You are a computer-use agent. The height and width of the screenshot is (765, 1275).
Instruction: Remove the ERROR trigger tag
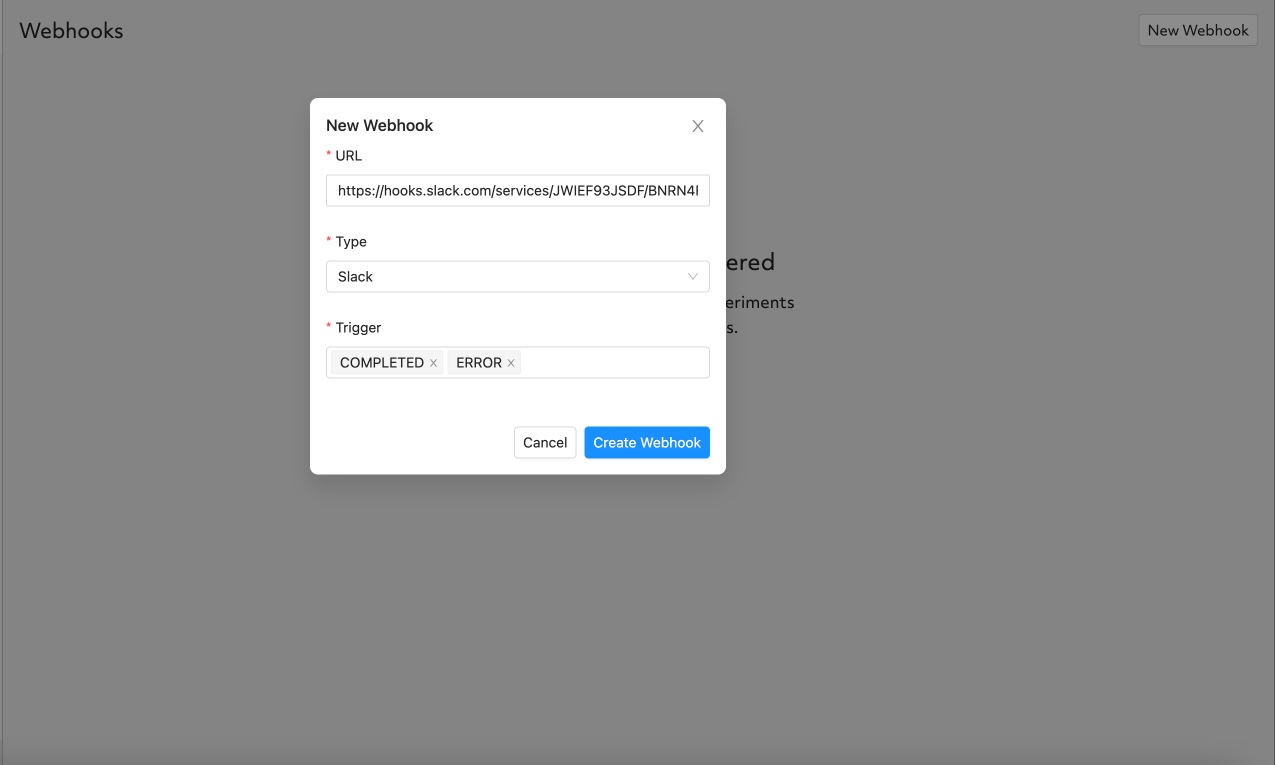coord(511,363)
